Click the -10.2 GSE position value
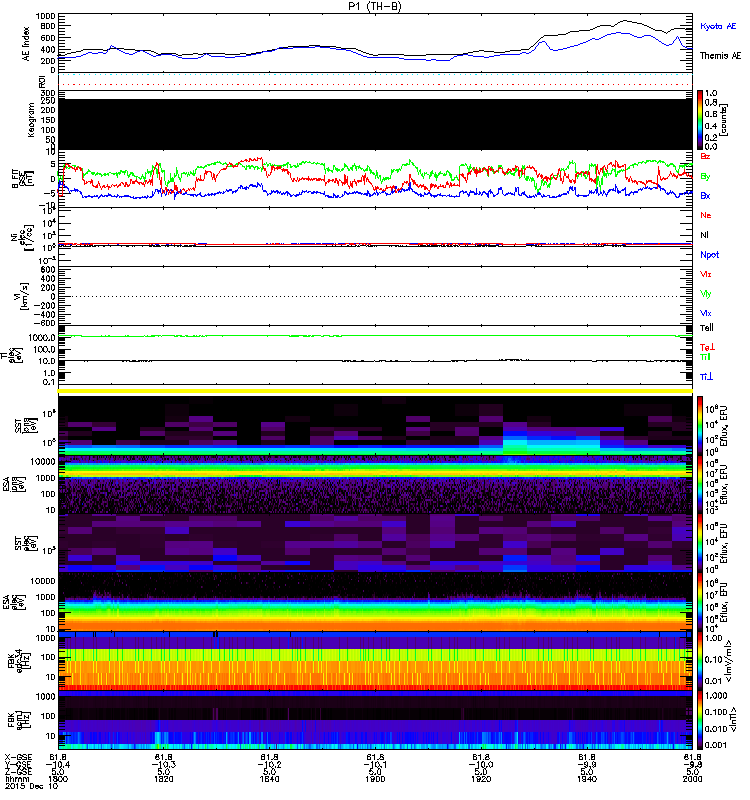750x800 pixels. [x=269, y=765]
